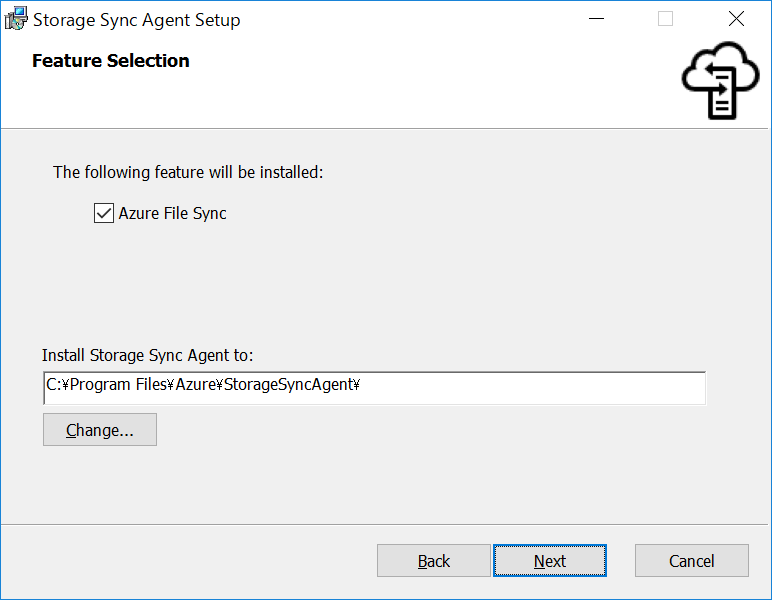Uncheck the Azure File Sync checkbox
The height and width of the screenshot is (600, 772).
click(x=103, y=213)
